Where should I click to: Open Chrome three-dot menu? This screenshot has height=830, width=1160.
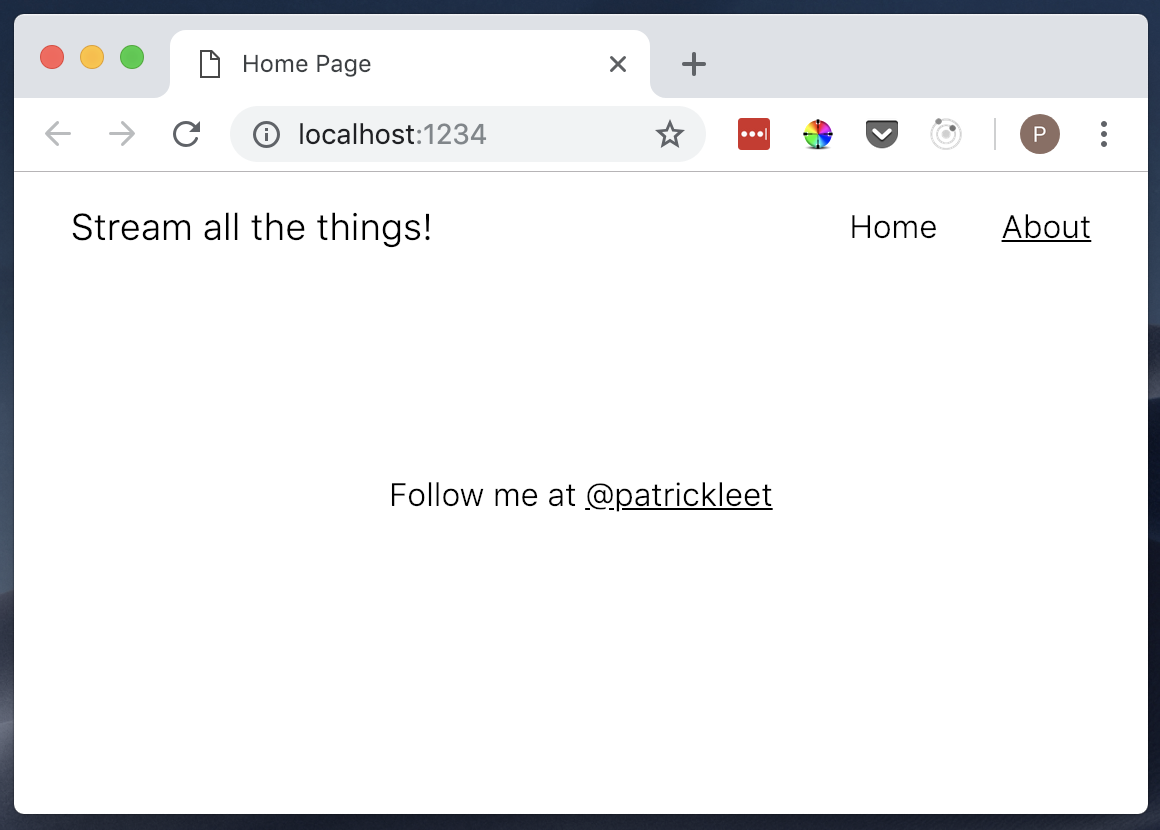1103,134
